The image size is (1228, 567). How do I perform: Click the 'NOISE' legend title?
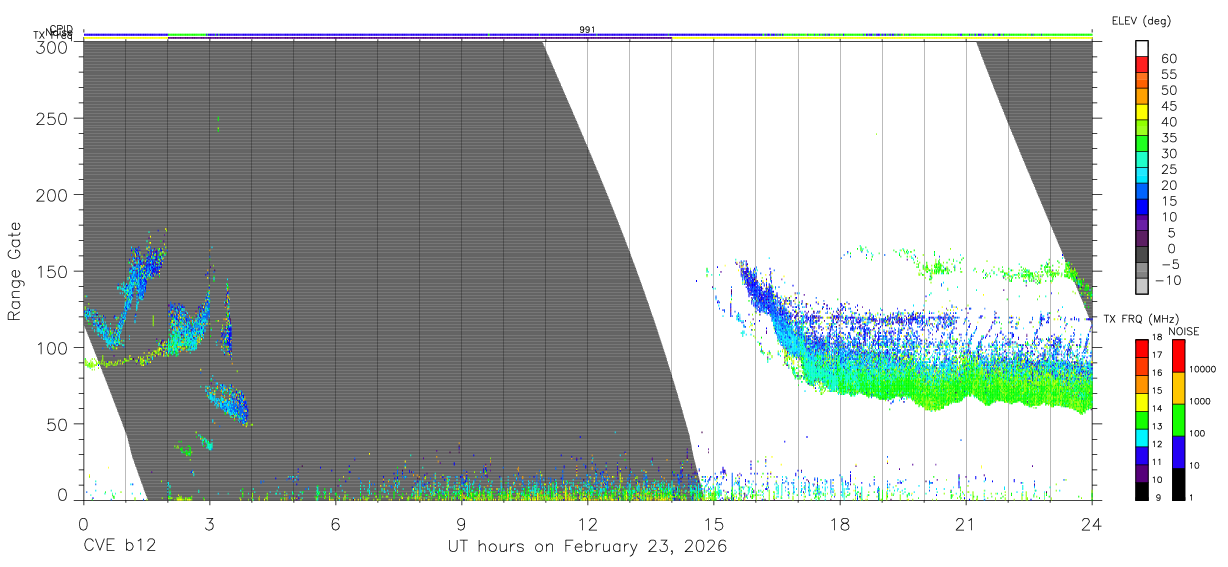[x=1183, y=330]
